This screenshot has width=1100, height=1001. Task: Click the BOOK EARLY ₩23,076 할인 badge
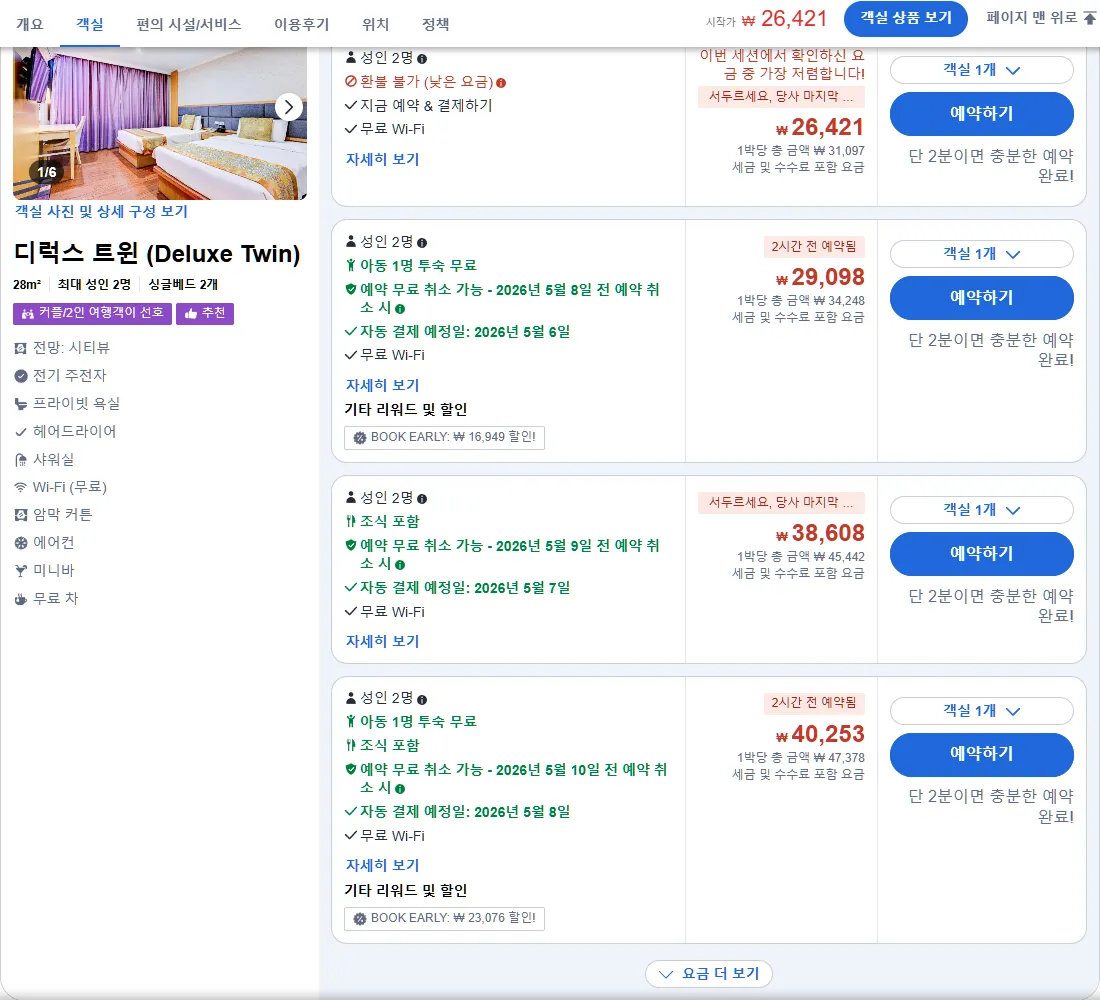click(444, 918)
